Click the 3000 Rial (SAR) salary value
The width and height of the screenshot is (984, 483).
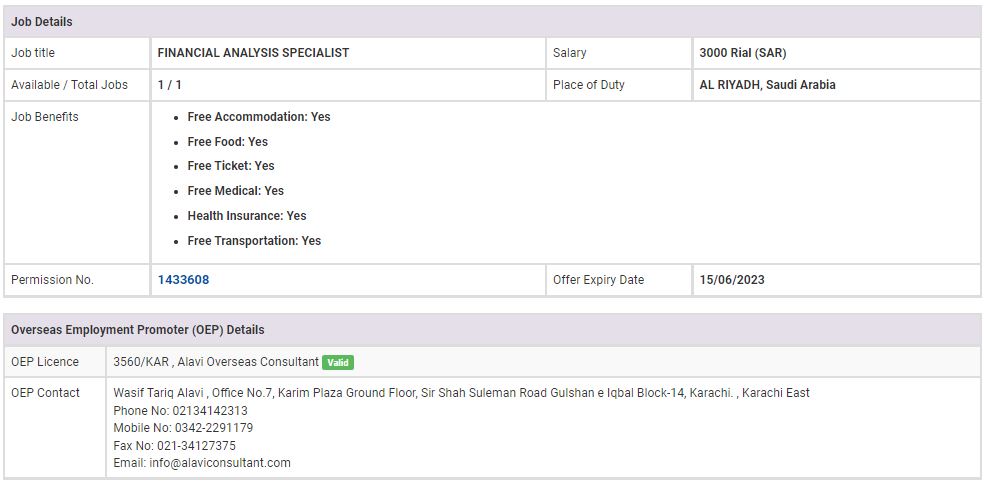pyautogui.click(x=743, y=53)
